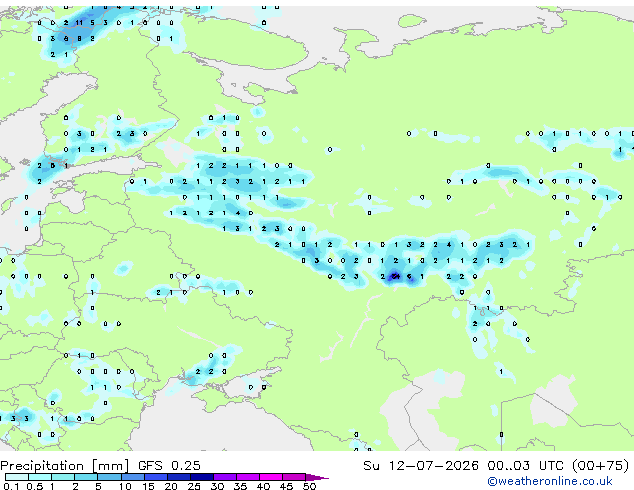Click the "25" legend scale label
The image size is (634, 490).
pos(194,486)
